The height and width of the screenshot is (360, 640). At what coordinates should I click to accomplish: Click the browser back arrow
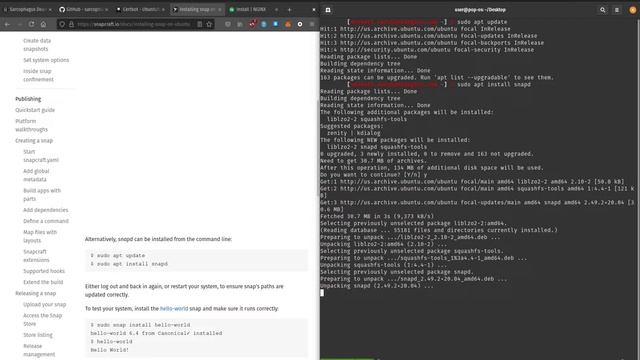7,24
